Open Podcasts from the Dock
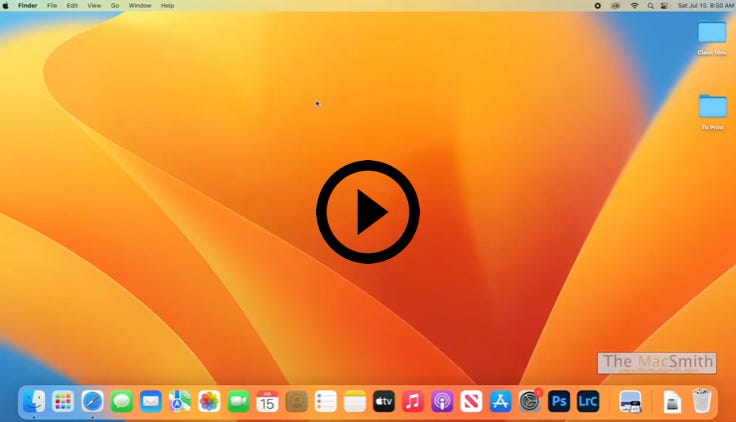Screen dimensions: 736x422 (x=442, y=401)
